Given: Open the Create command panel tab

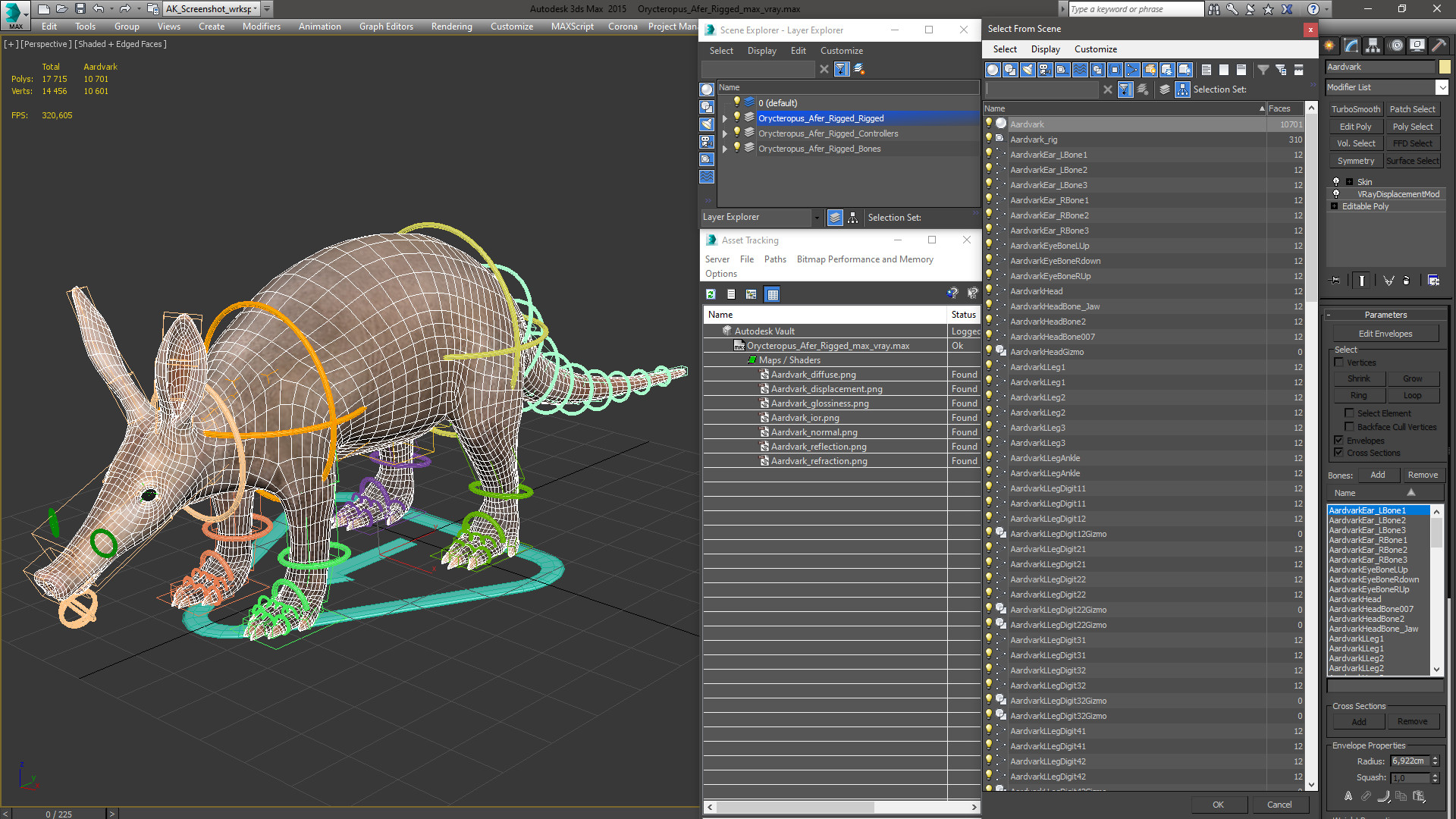Looking at the screenshot, I should coord(1329,45).
